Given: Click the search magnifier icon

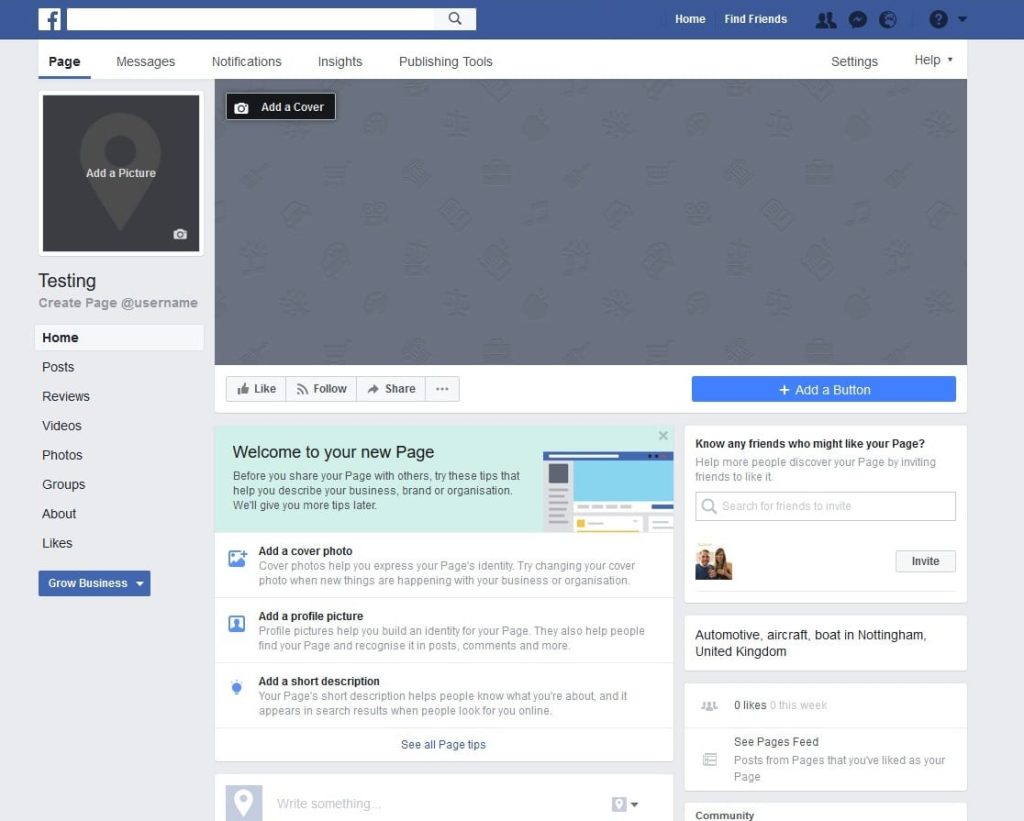Looking at the screenshot, I should click(455, 19).
